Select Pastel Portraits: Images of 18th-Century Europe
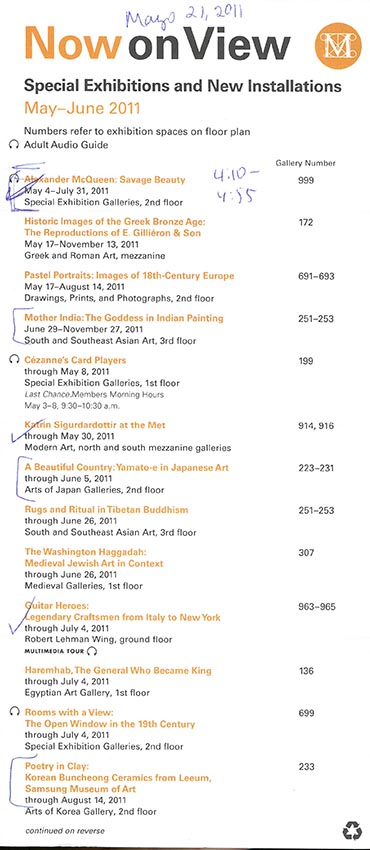370x850 pixels. coord(129,276)
